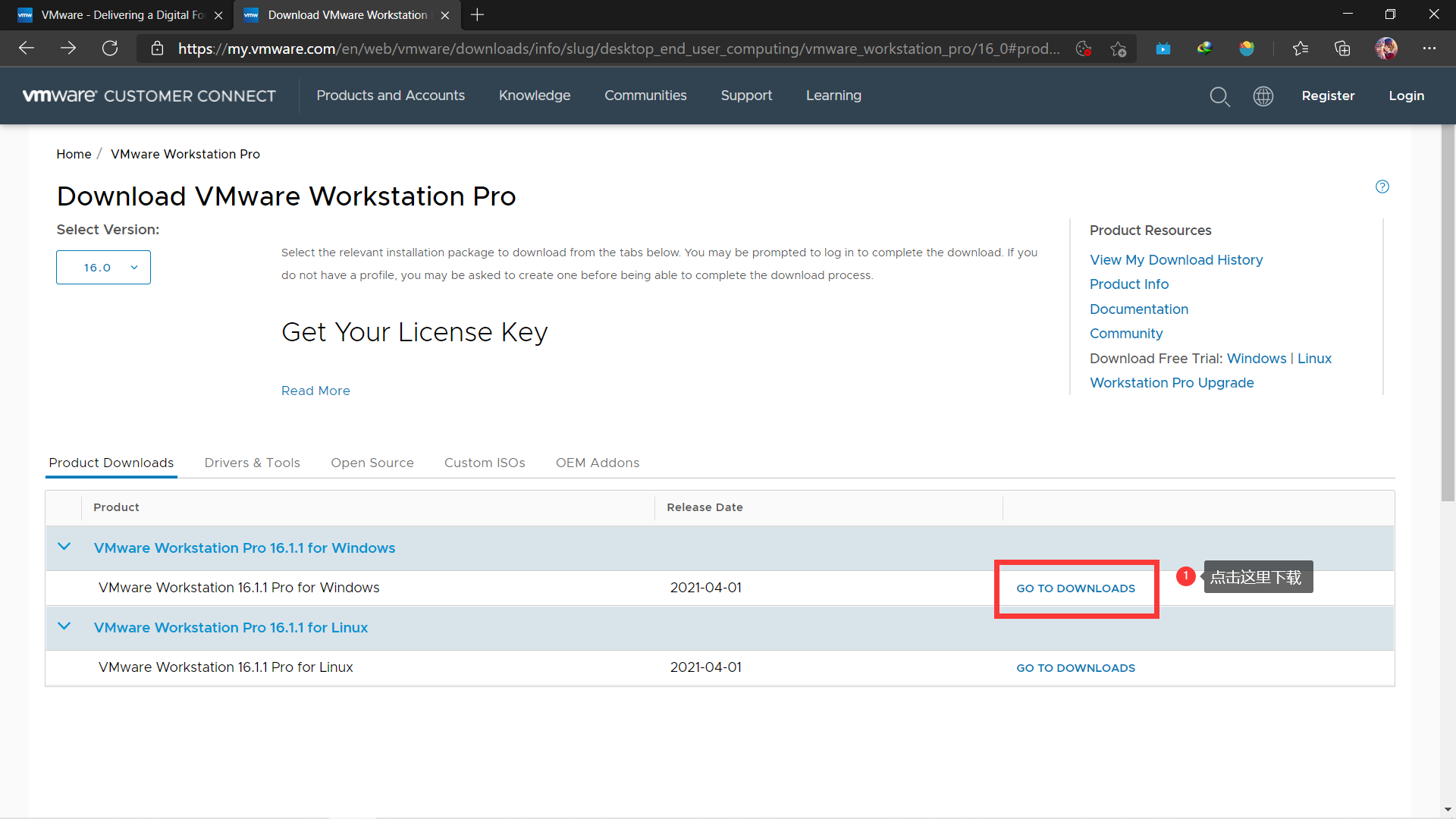Image resolution: width=1456 pixels, height=819 pixels.
Task: Open browser settings ellipsis menu
Action: pyautogui.click(x=1429, y=49)
